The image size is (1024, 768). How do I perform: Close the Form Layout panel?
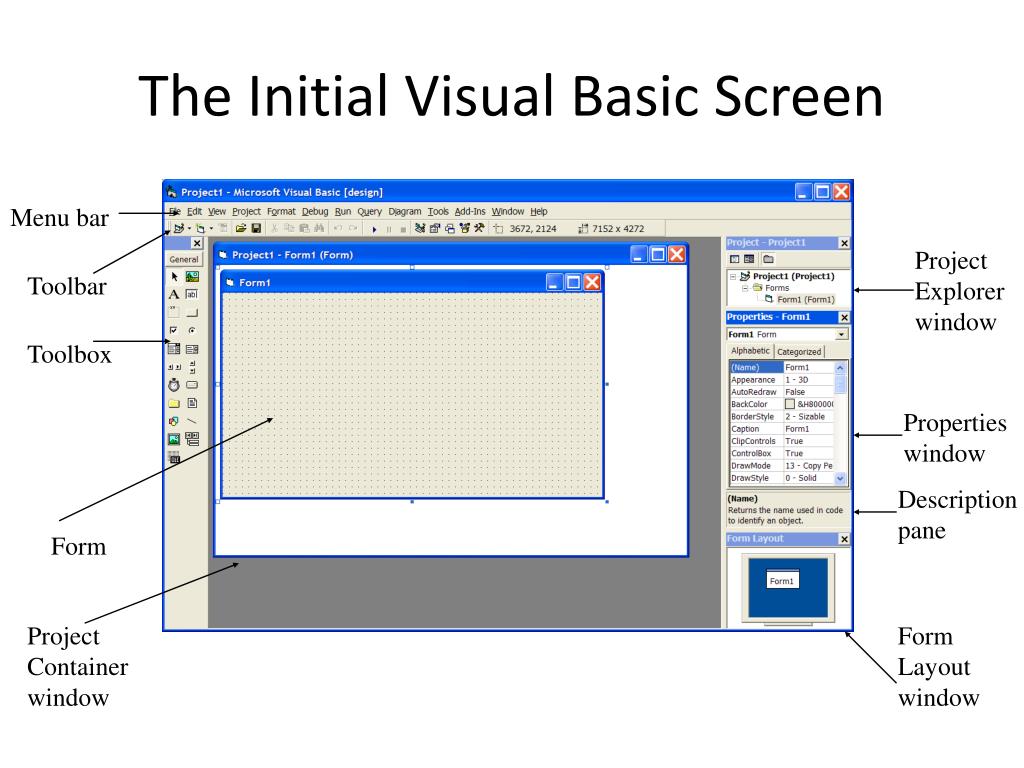tap(844, 539)
